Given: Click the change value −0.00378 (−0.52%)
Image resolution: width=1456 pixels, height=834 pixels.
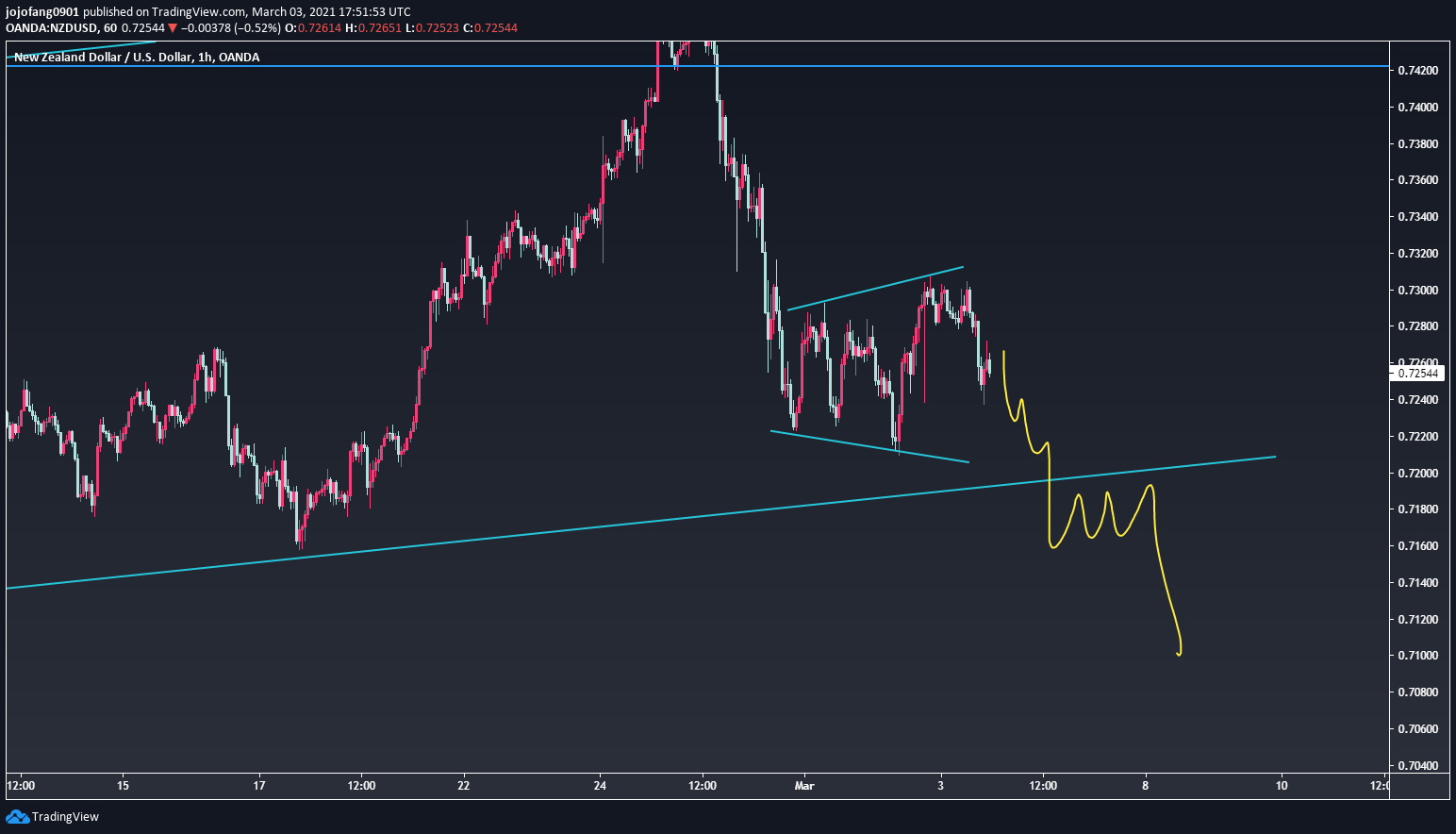Looking at the screenshot, I should [230, 28].
